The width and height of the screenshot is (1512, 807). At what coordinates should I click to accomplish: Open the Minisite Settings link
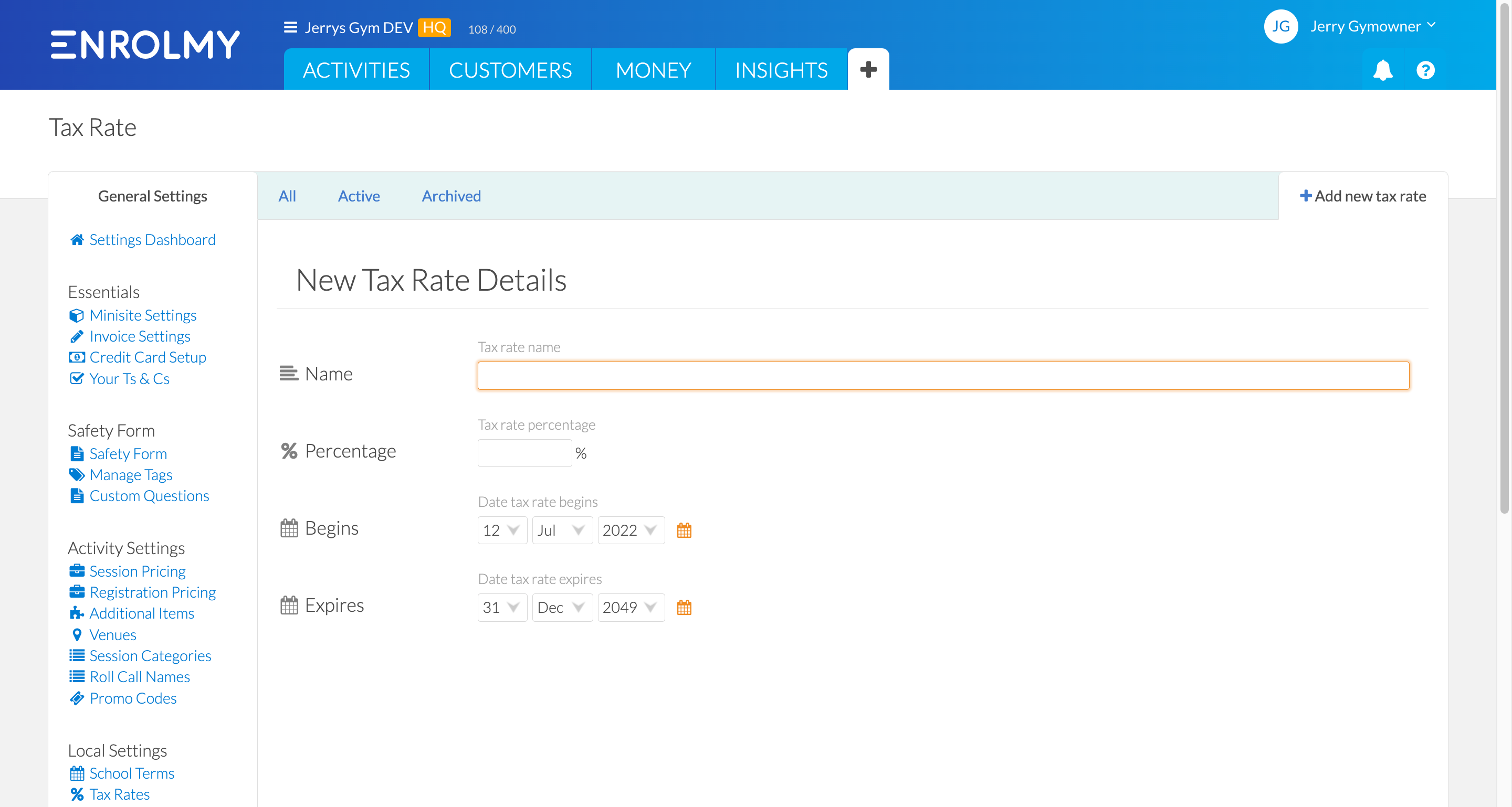pyautogui.click(x=143, y=315)
